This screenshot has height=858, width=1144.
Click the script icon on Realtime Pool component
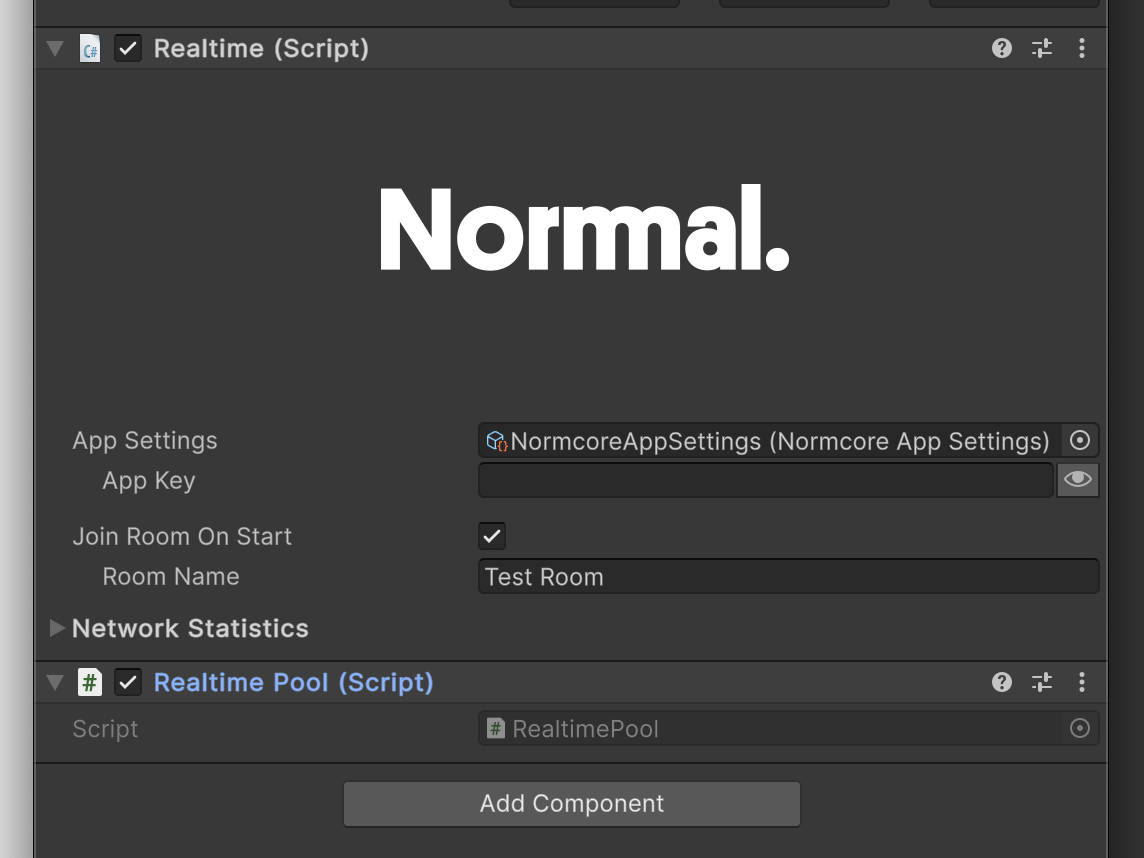point(90,682)
